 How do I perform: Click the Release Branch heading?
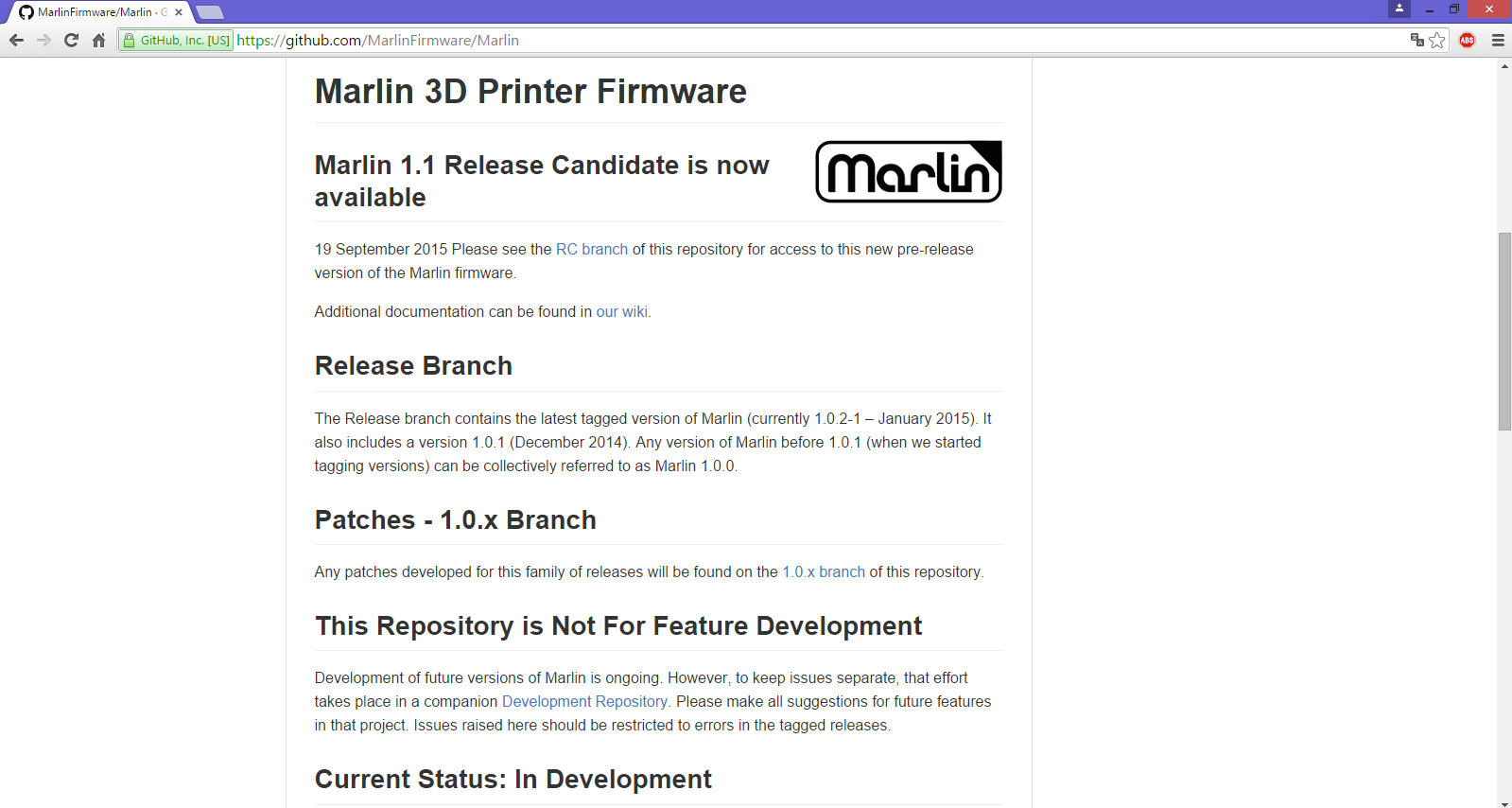[413, 366]
